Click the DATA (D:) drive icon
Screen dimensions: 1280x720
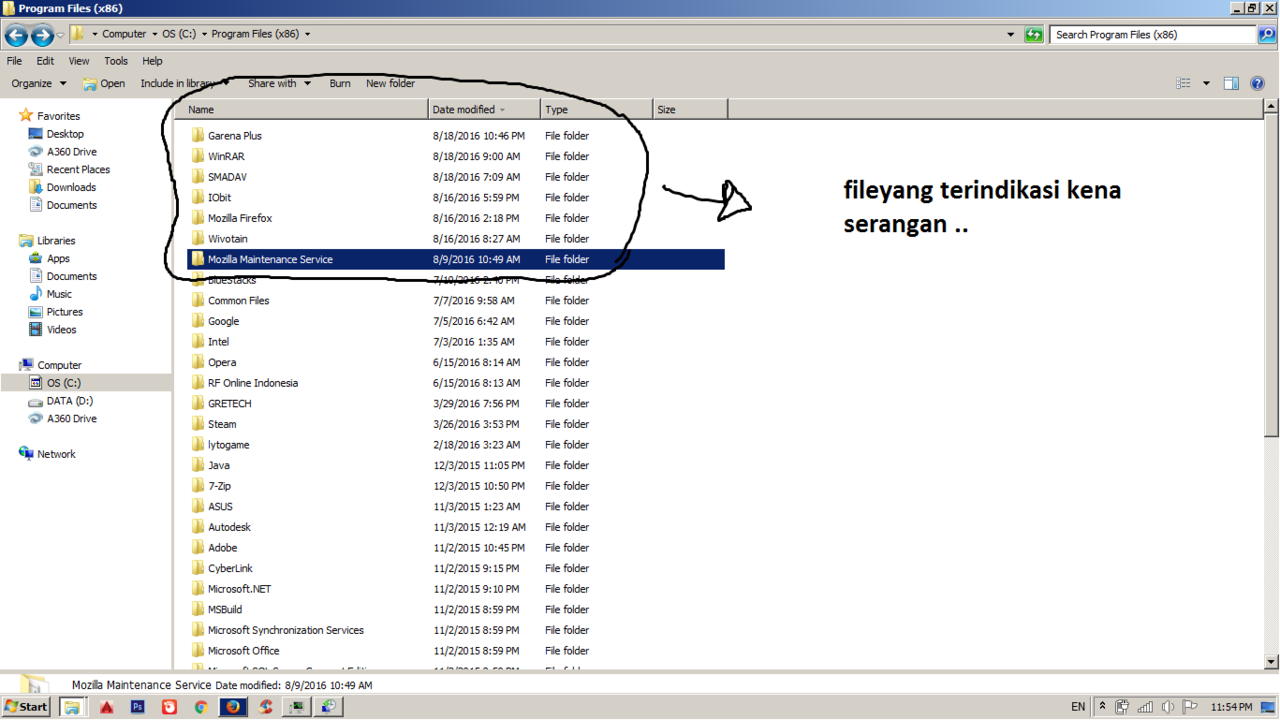point(36,401)
